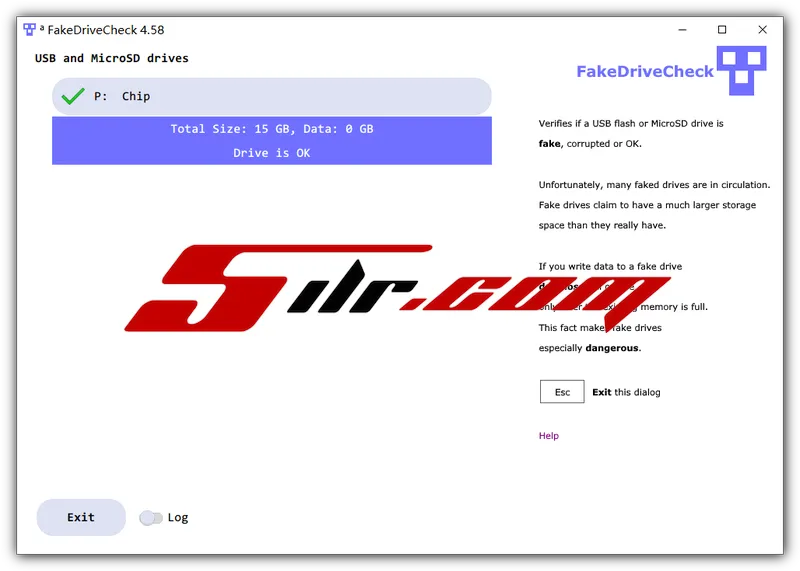Select the P: Chip drive entry
Viewport: 800px width, 571px height.
[271, 96]
